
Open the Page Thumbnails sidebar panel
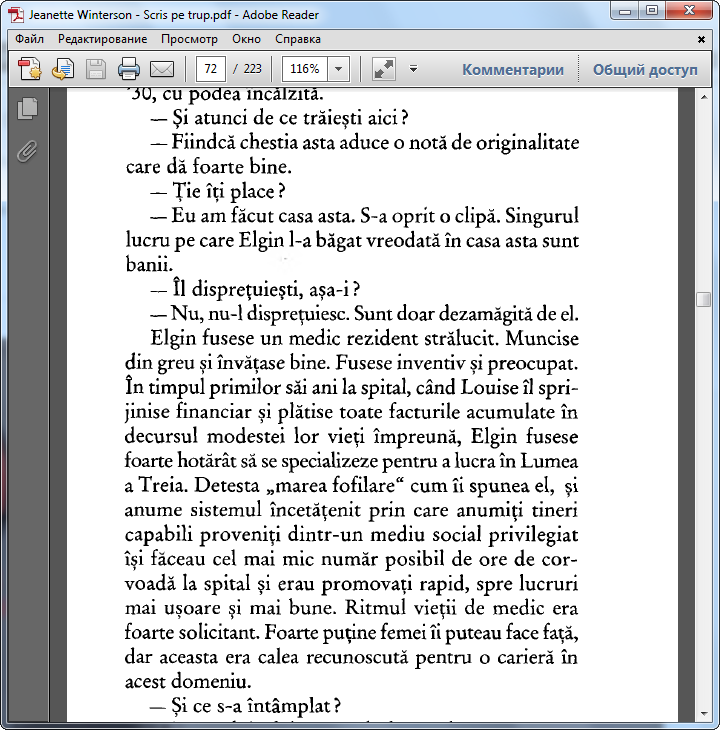(x=27, y=108)
